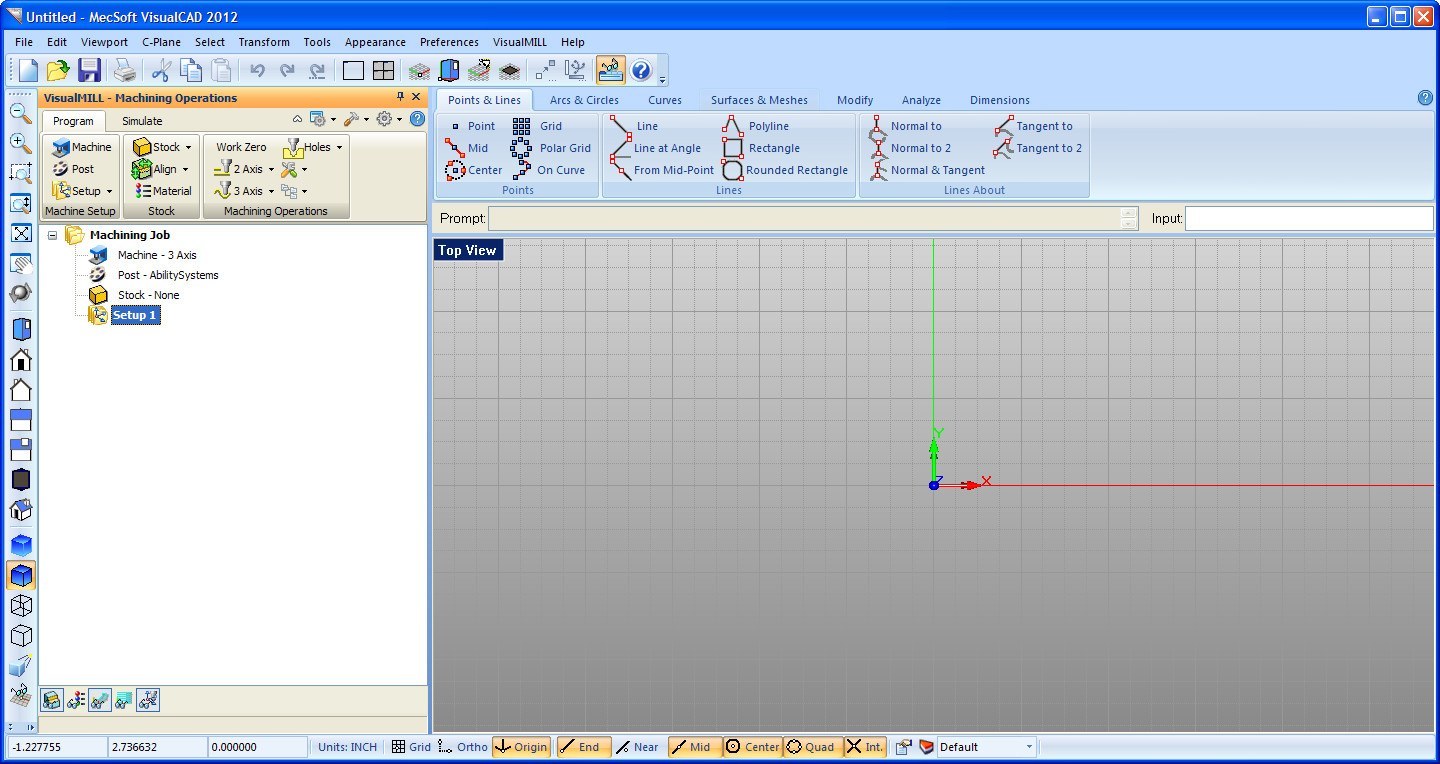Image resolution: width=1440 pixels, height=764 pixels.
Task: Open a file using the folder toolbar icon
Action: [57, 69]
